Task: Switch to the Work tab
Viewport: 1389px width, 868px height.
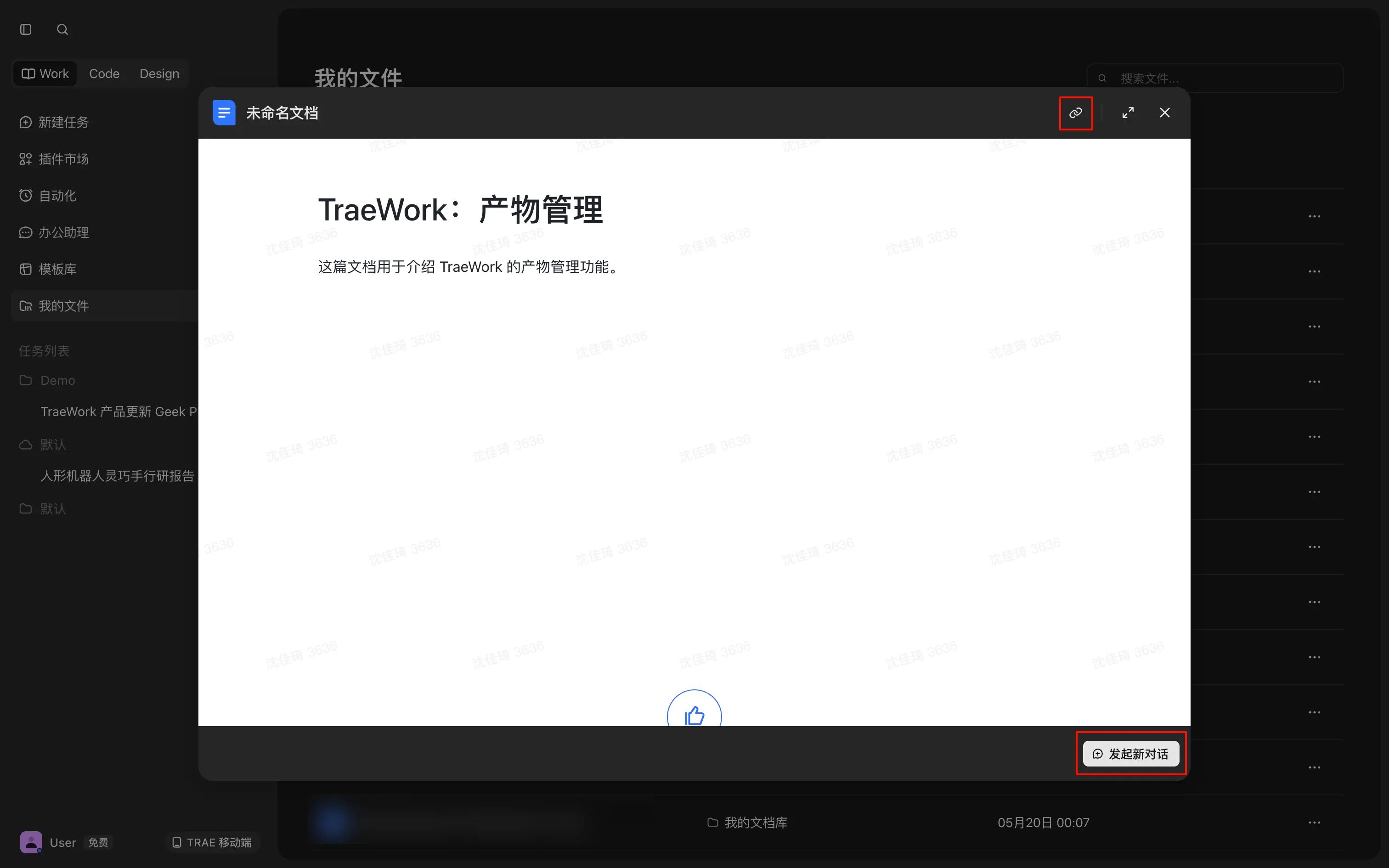Action: [45, 73]
